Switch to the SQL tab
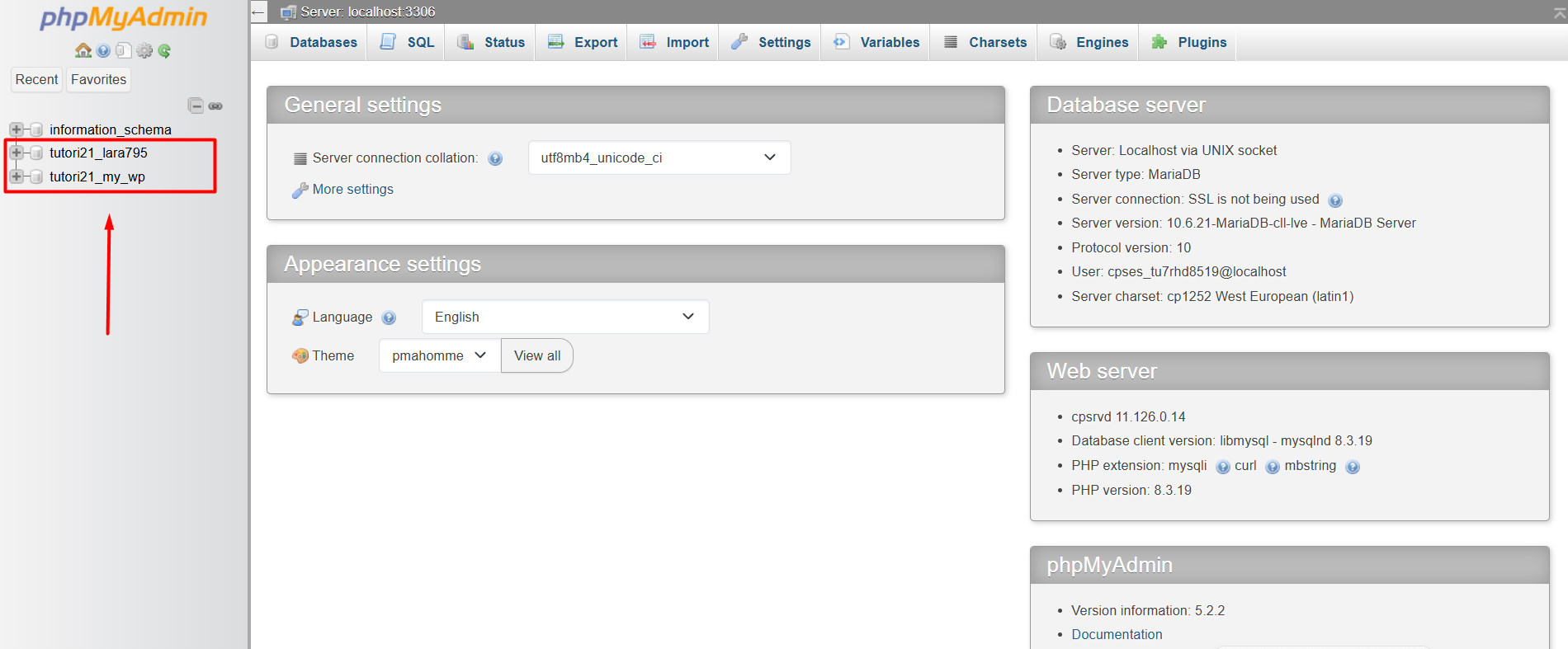Image resolution: width=1568 pixels, height=649 pixels. click(407, 42)
